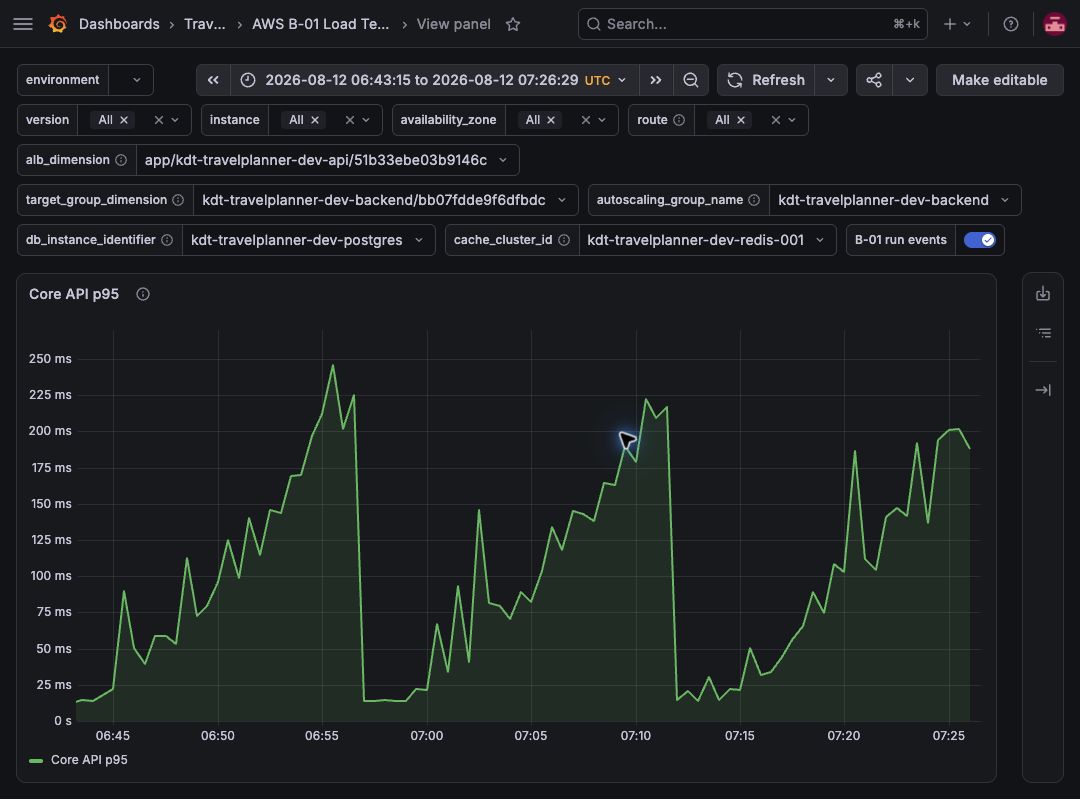Clear the route filter values
Screen dimensions: 1080x799
pos(776,120)
